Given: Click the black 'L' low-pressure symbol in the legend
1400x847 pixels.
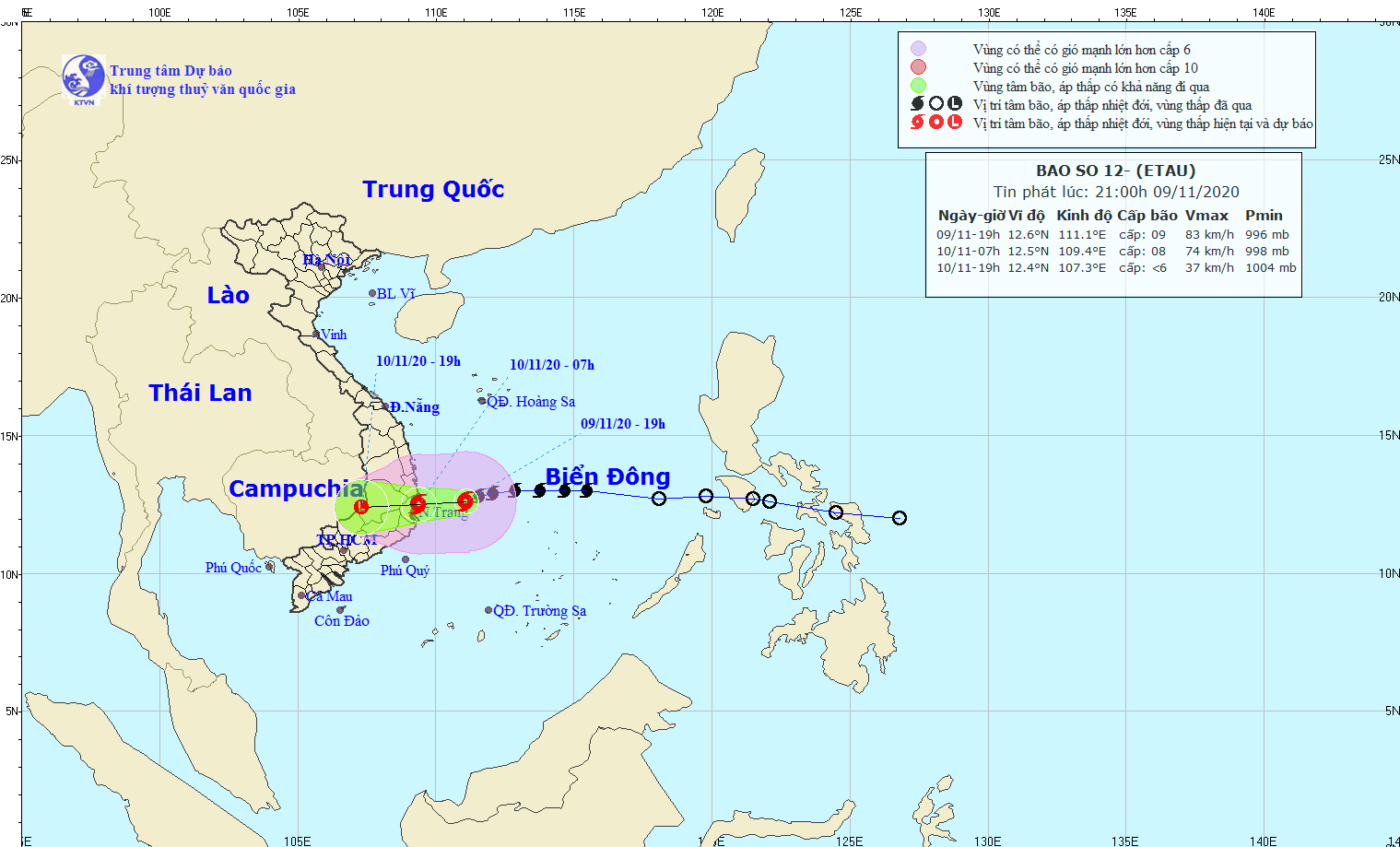Looking at the screenshot, I should point(955,103).
